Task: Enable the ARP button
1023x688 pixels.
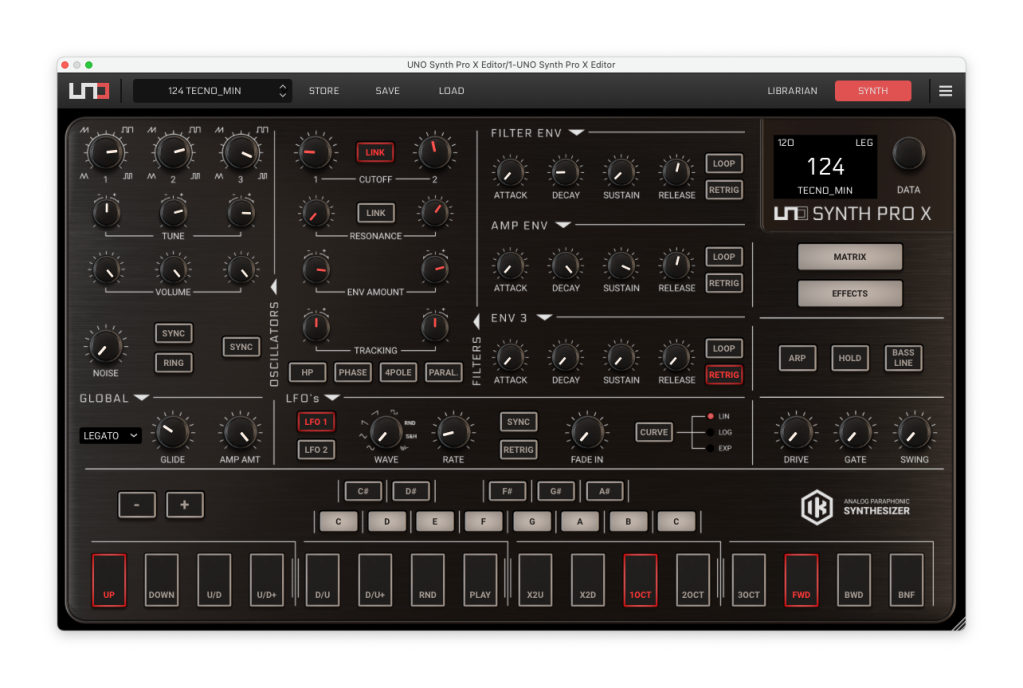Action: 797,358
